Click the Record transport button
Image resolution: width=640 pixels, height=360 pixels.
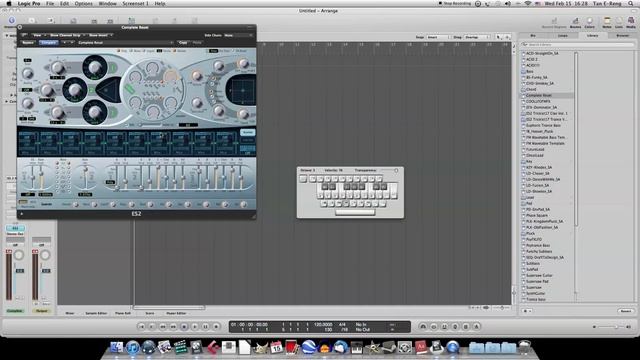(x=216, y=327)
